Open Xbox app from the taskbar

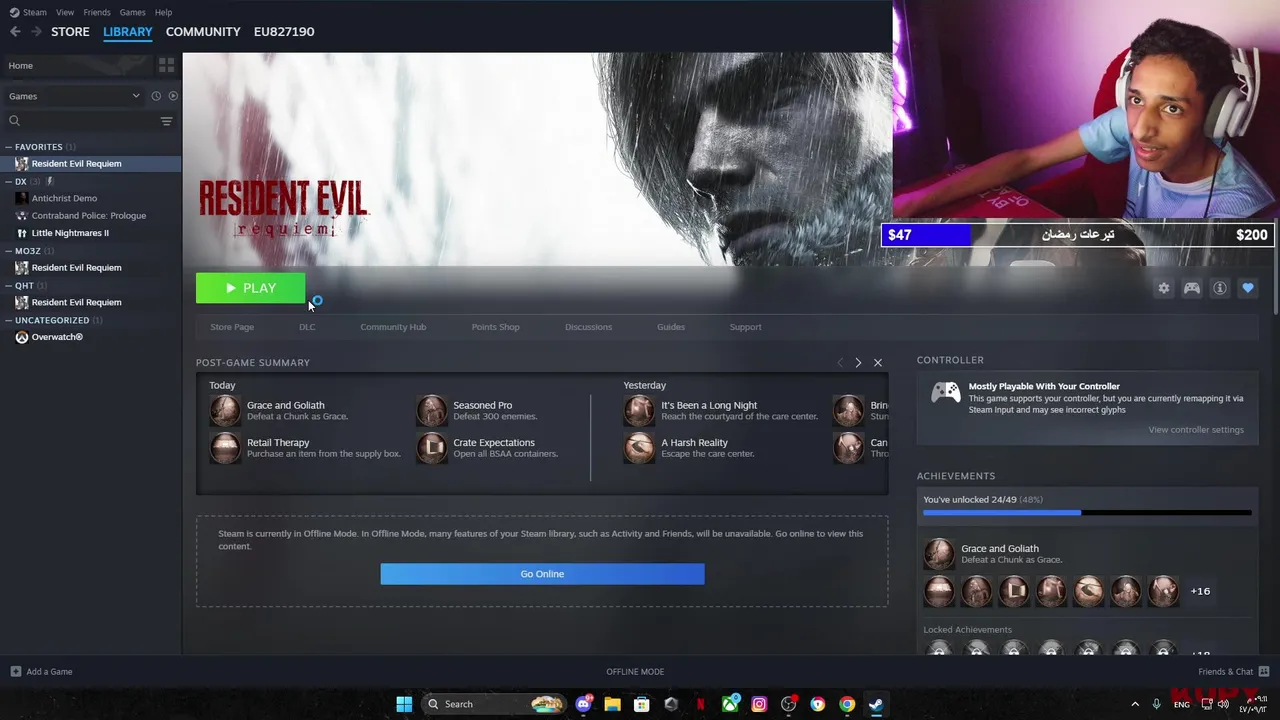[x=730, y=704]
